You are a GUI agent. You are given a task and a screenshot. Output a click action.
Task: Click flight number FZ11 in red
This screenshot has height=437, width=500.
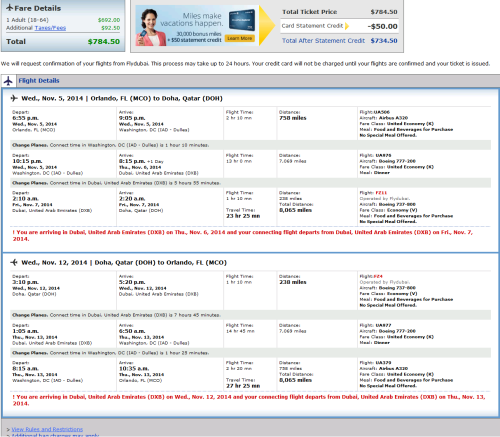click(381, 193)
